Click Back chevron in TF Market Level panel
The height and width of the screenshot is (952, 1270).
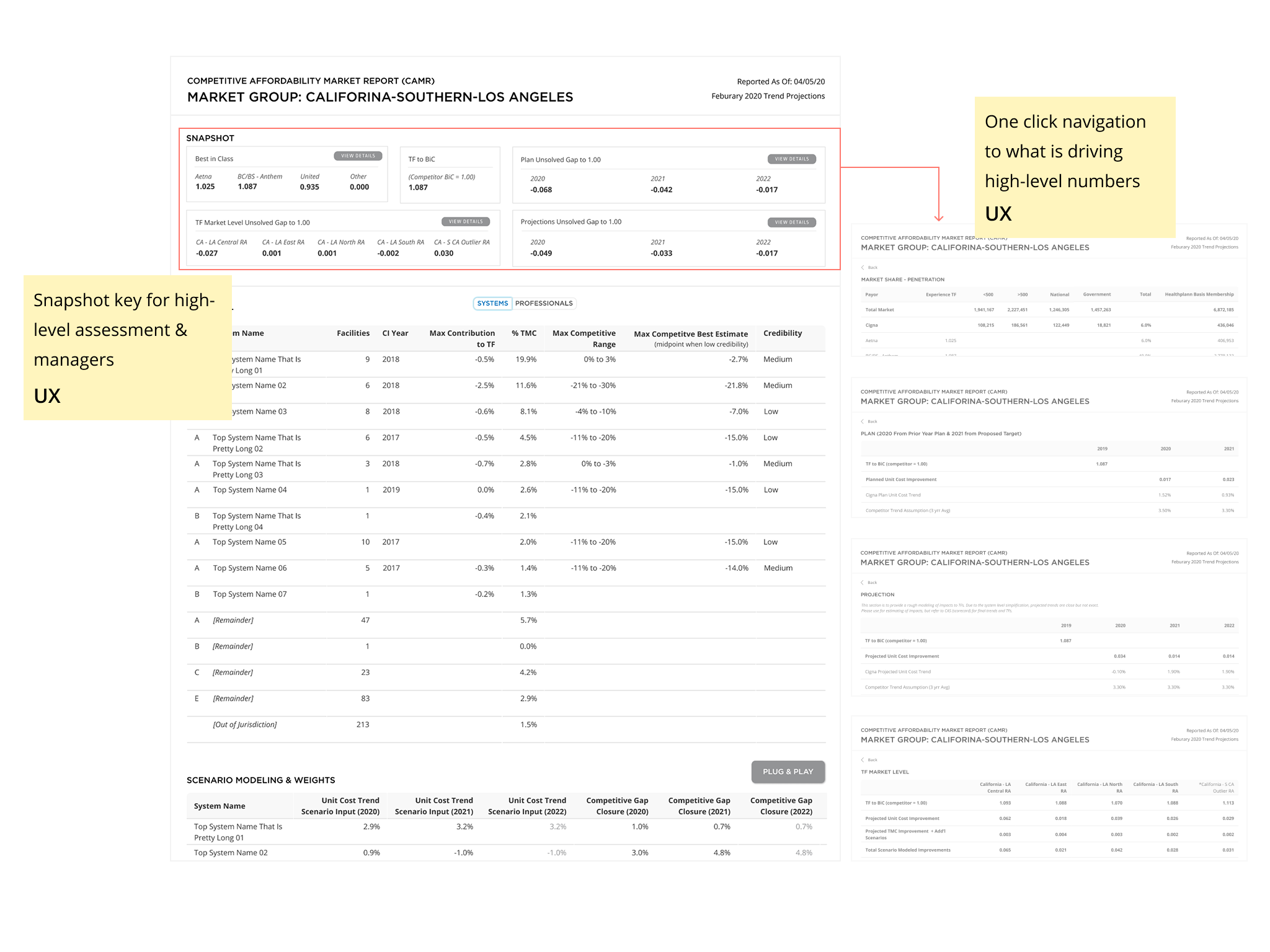click(x=863, y=760)
